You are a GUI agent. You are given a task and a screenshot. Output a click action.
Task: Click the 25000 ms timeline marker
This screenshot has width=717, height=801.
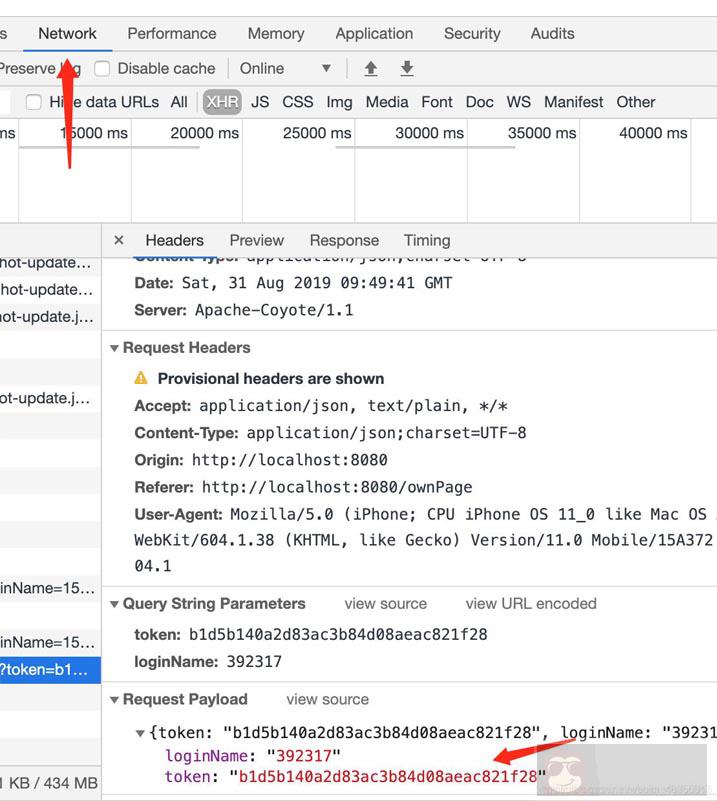pos(317,133)
